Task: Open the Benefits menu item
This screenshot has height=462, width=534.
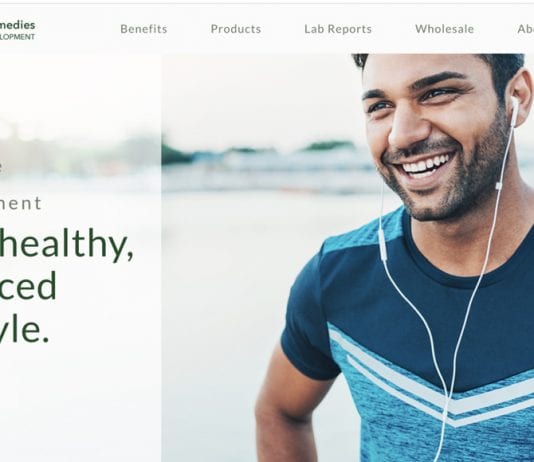Action: tap(144, 29)
